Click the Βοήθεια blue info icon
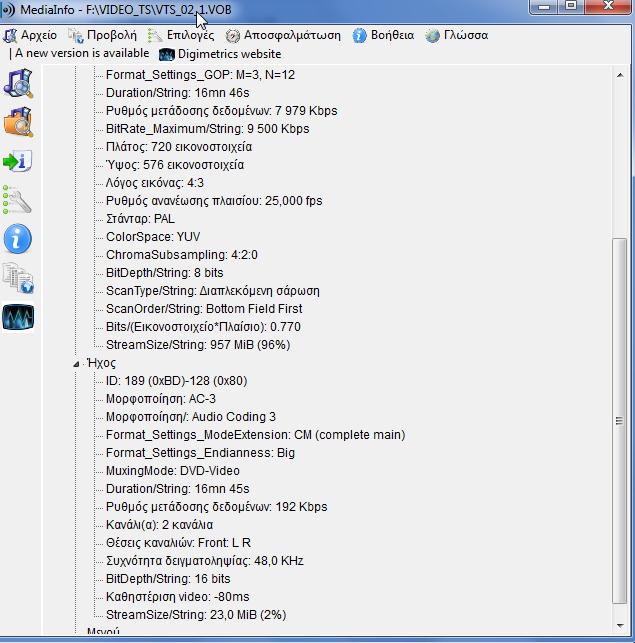The width and height of the screenshot is (635, 643). tap(359, 36)
